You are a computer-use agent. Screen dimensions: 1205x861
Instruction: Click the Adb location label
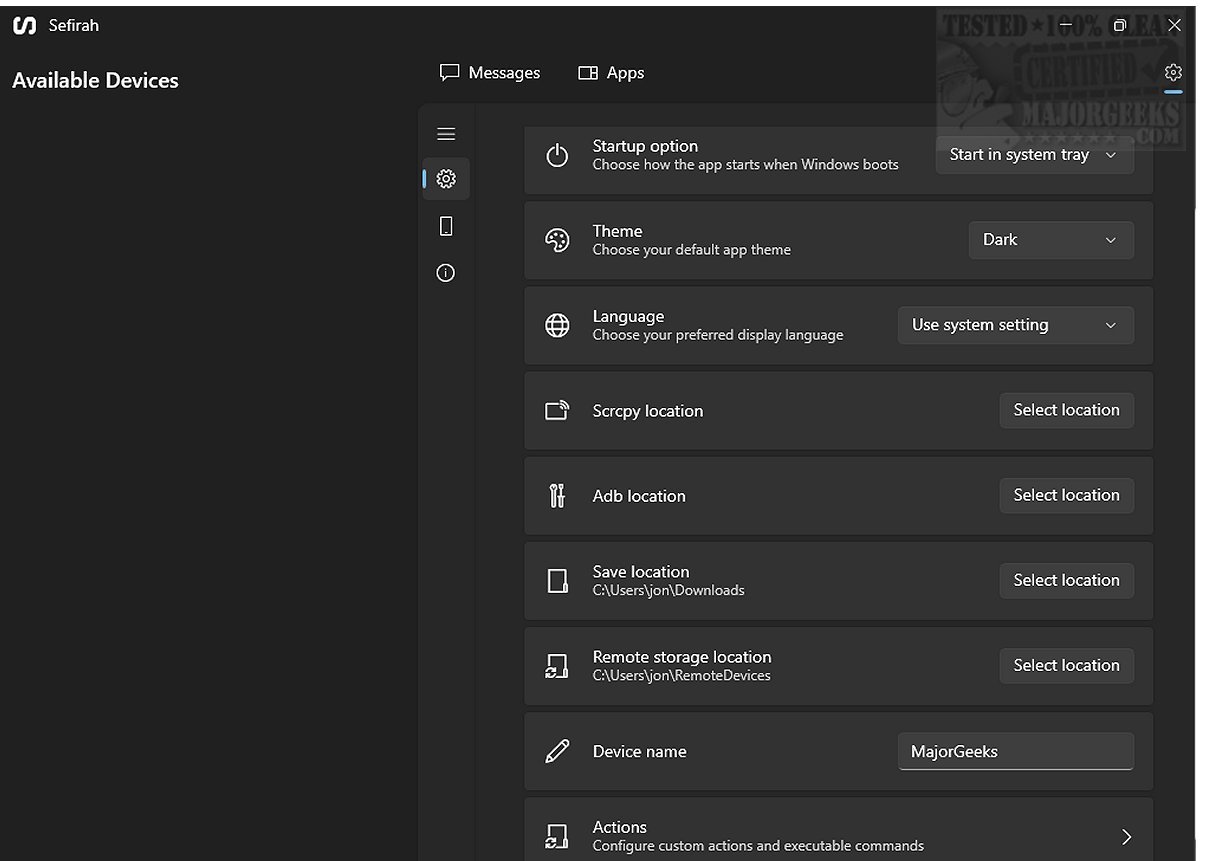coord(639,496)
